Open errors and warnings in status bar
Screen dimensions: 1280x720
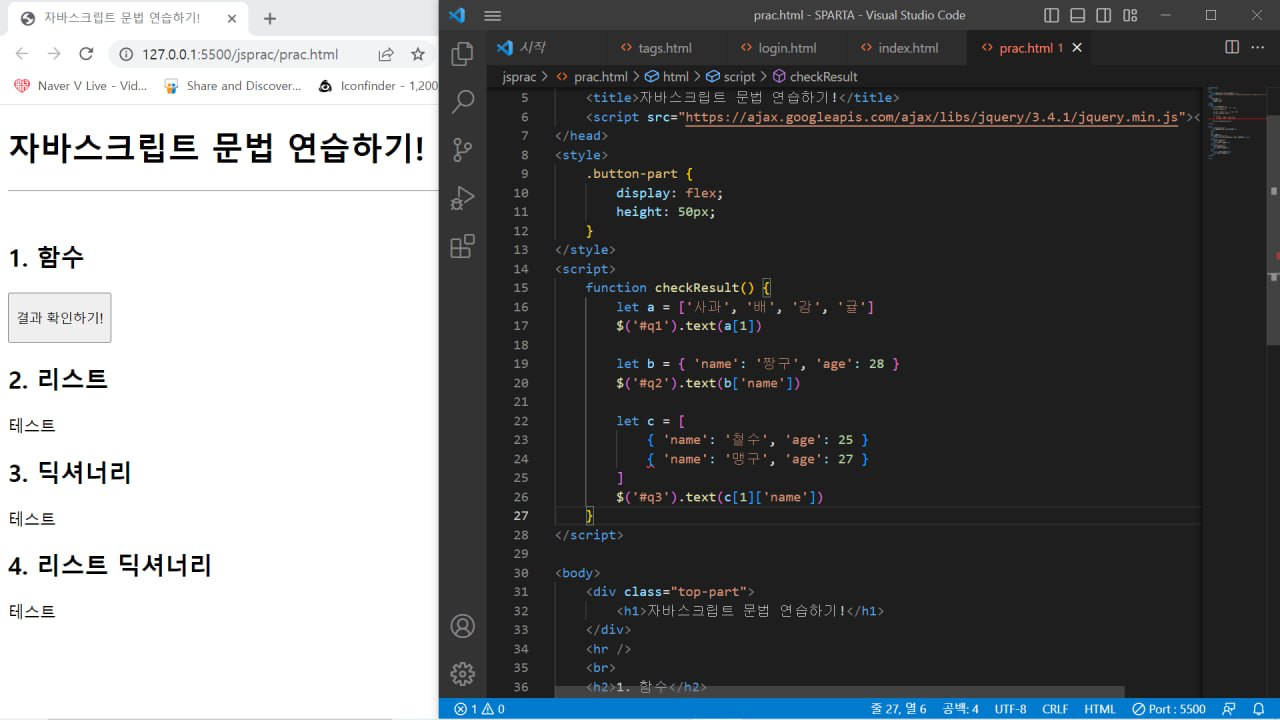(x=479, y=709)
